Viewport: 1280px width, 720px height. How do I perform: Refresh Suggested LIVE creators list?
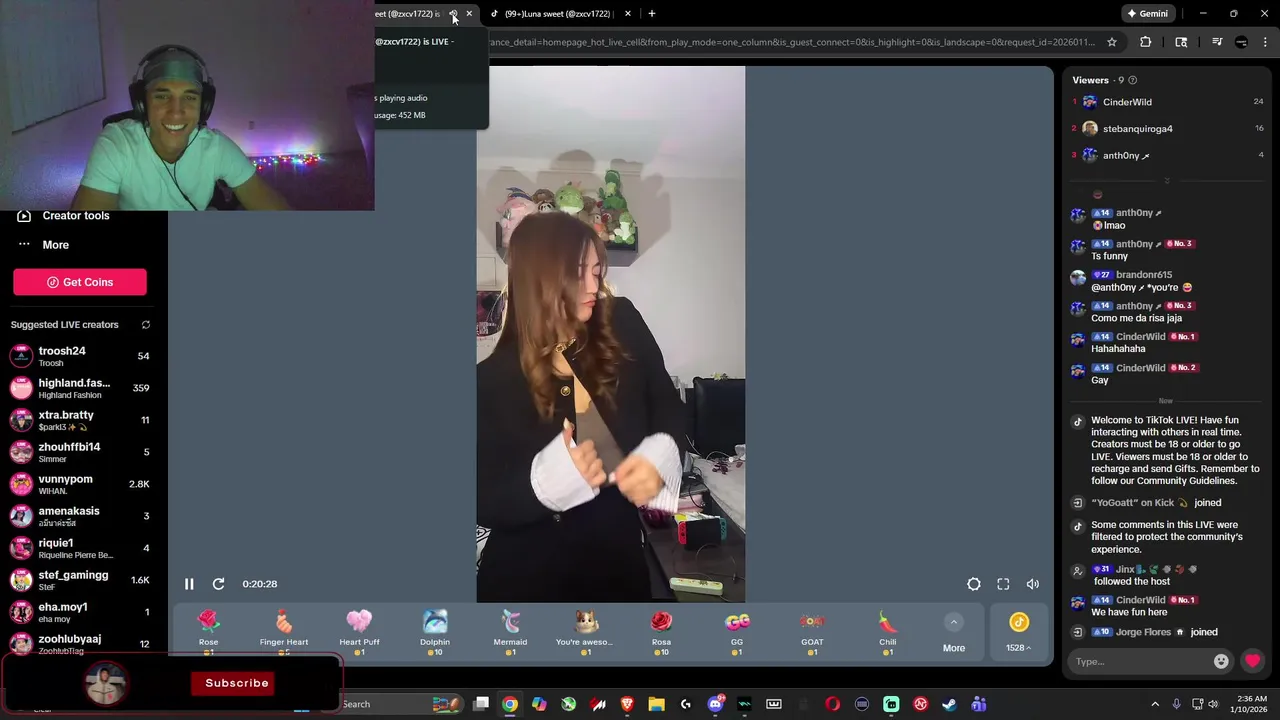[146, 325]
